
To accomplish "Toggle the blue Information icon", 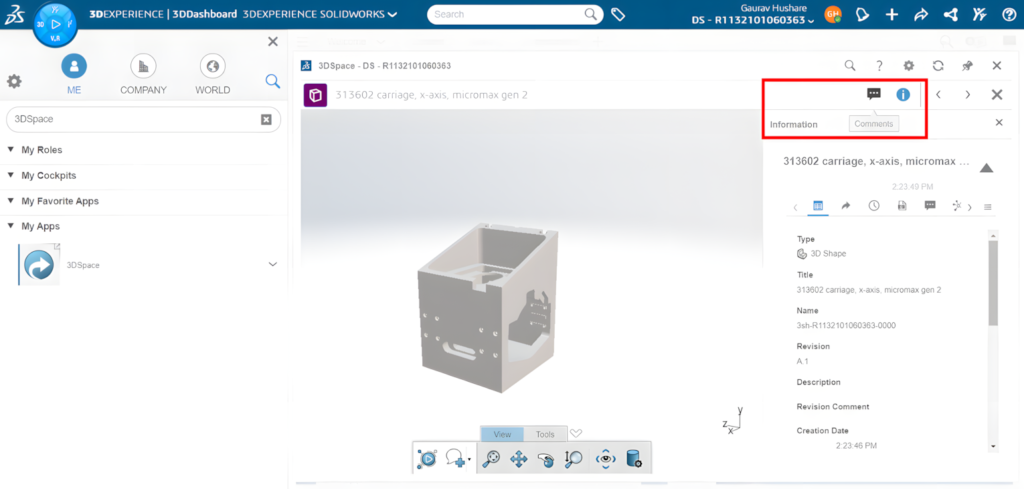I will [x=903, y=95].
